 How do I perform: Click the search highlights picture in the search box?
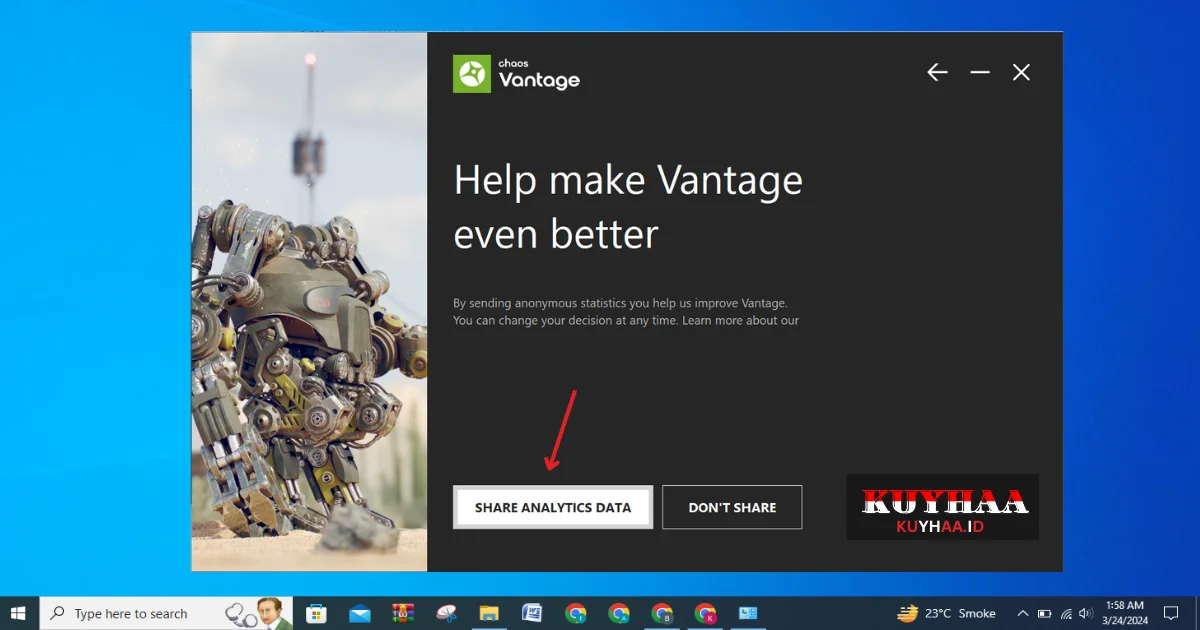pos(258,613)
